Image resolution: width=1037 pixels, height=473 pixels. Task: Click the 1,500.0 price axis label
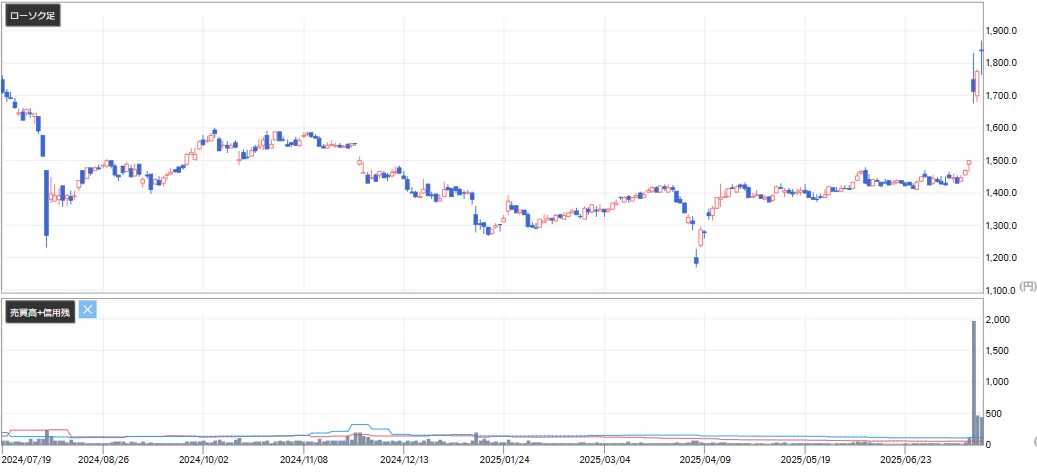(x=1001, y=161)
